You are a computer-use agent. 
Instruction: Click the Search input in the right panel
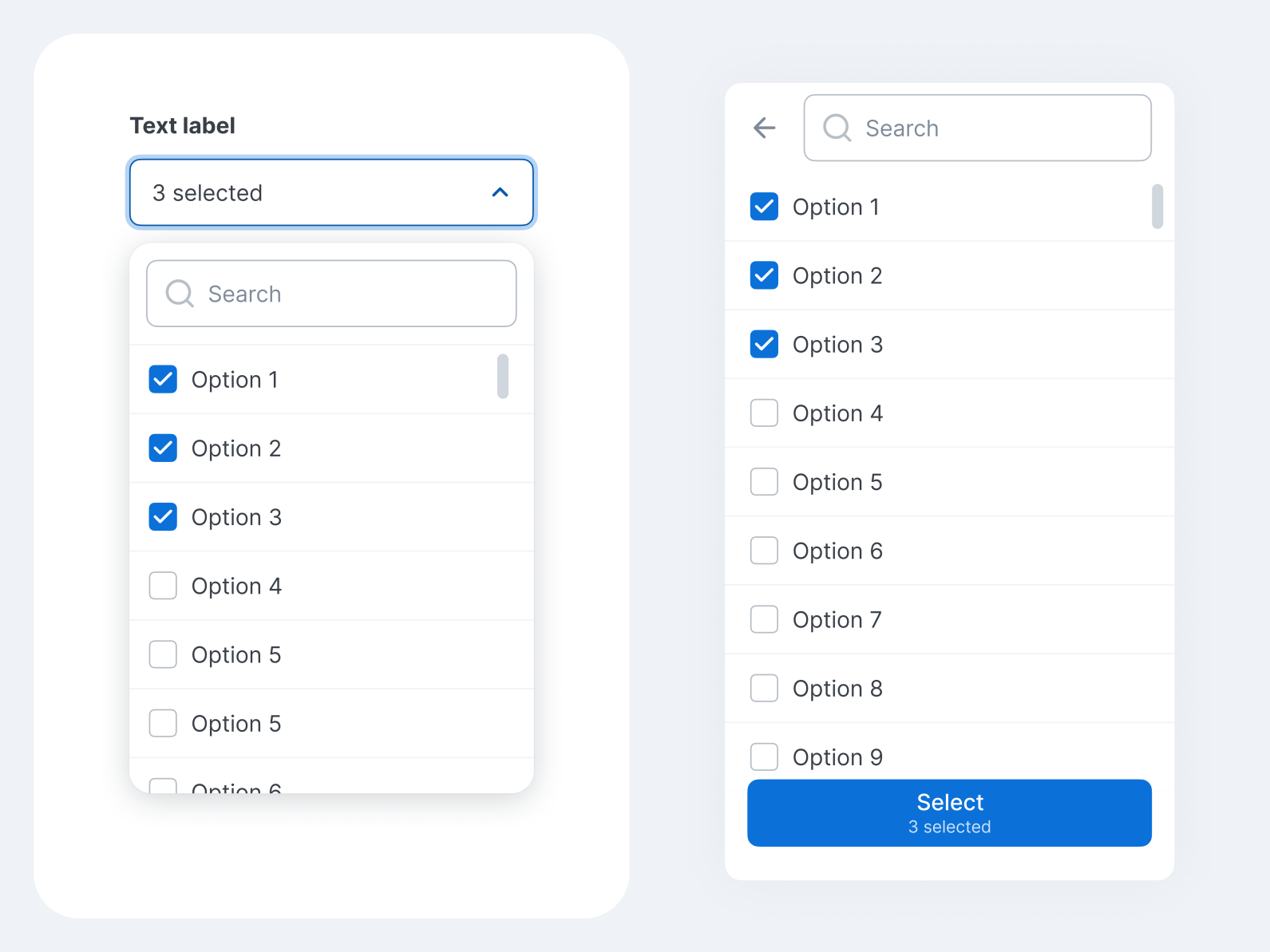pos(977,128)
